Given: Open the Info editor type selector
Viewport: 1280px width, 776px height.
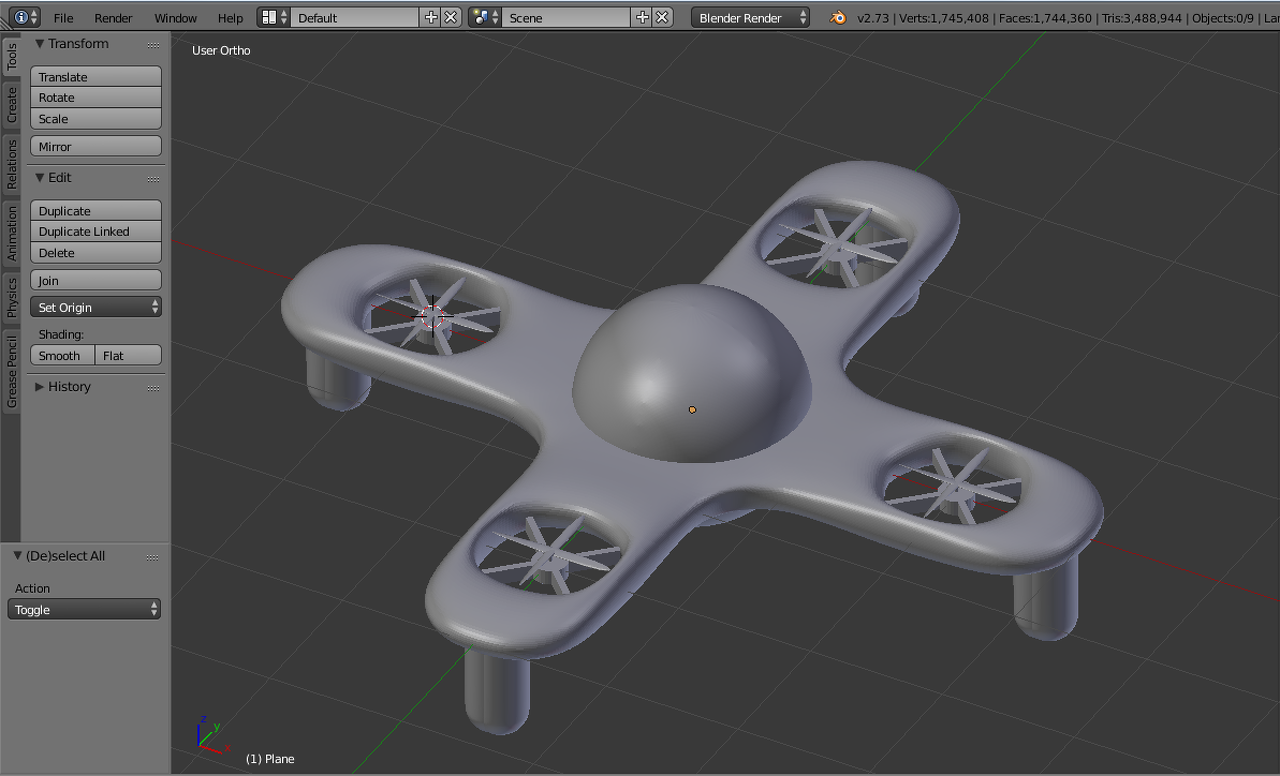Looking at the screenshot, I should tap(26, 17).
